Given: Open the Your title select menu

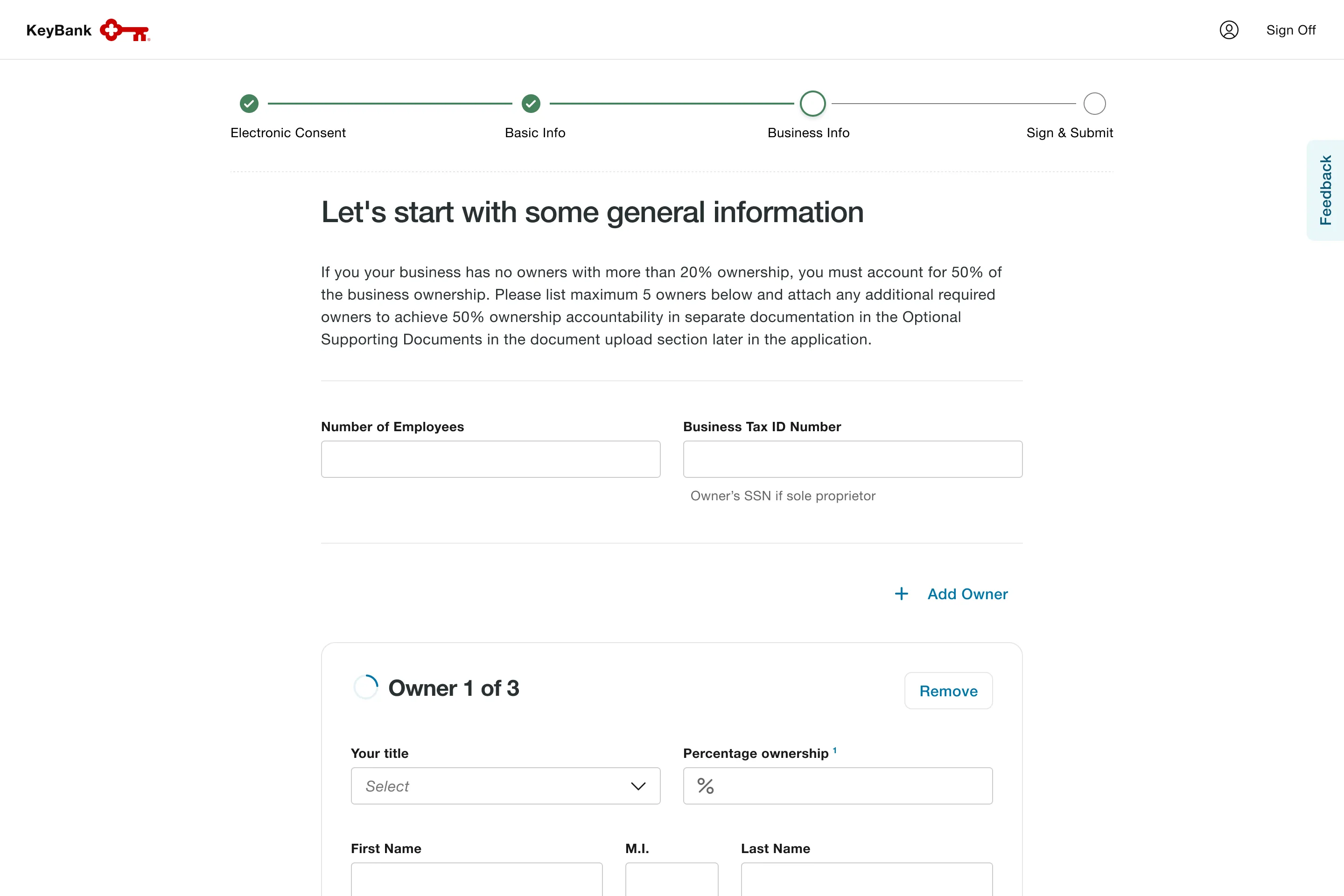Looking at the screenshot, I should coord(505,786).
